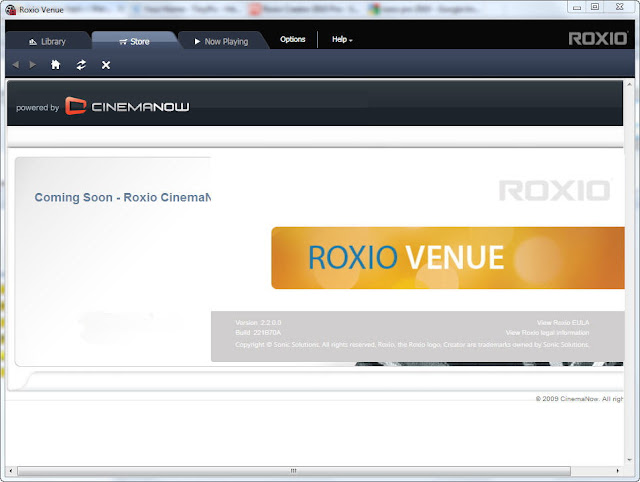Open the store home page icon

tap(56, 64)
